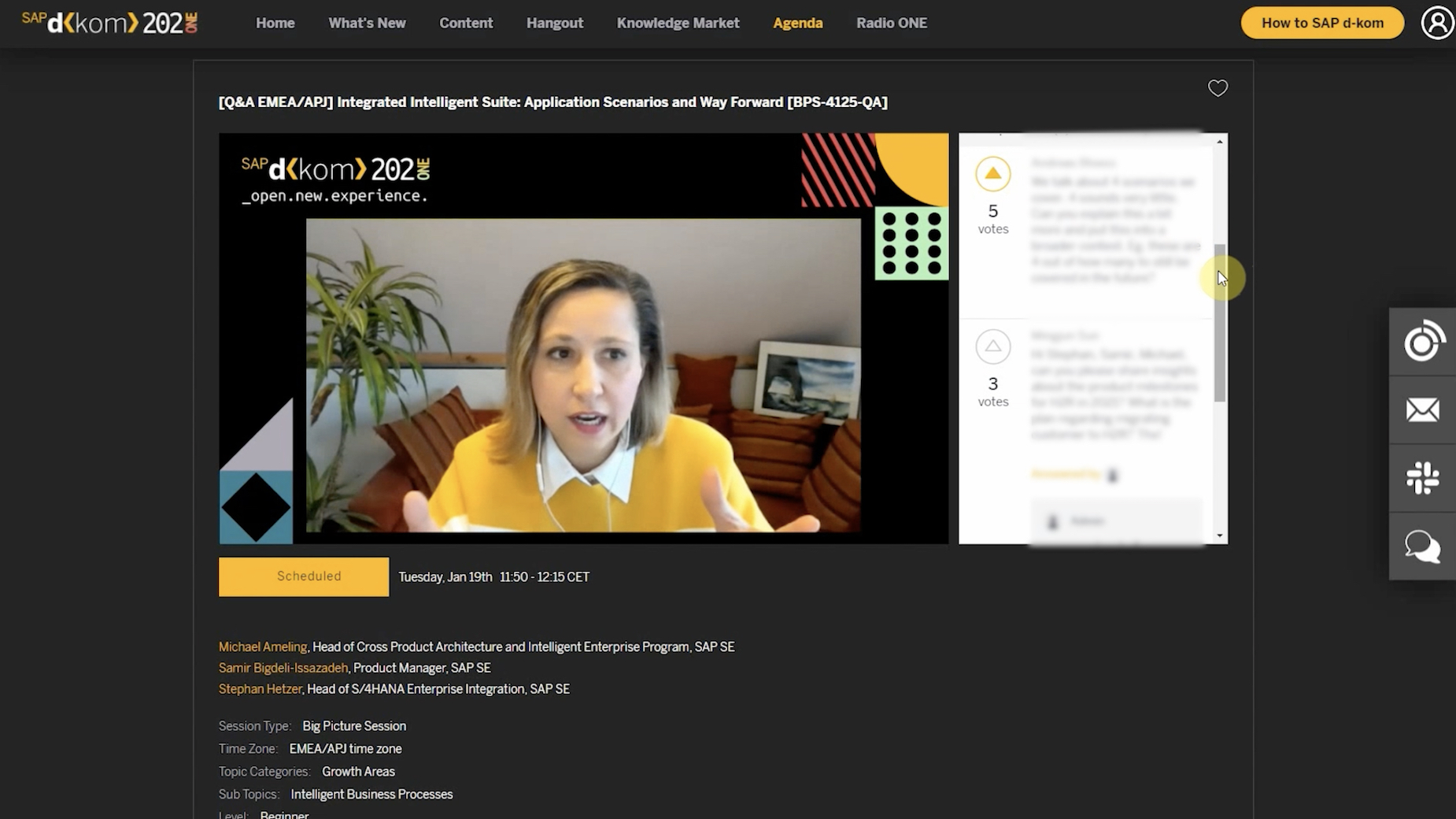1456x819 pixels.
Task: Upvote the question with 3 votes
Action: click(x=992, y=346)
